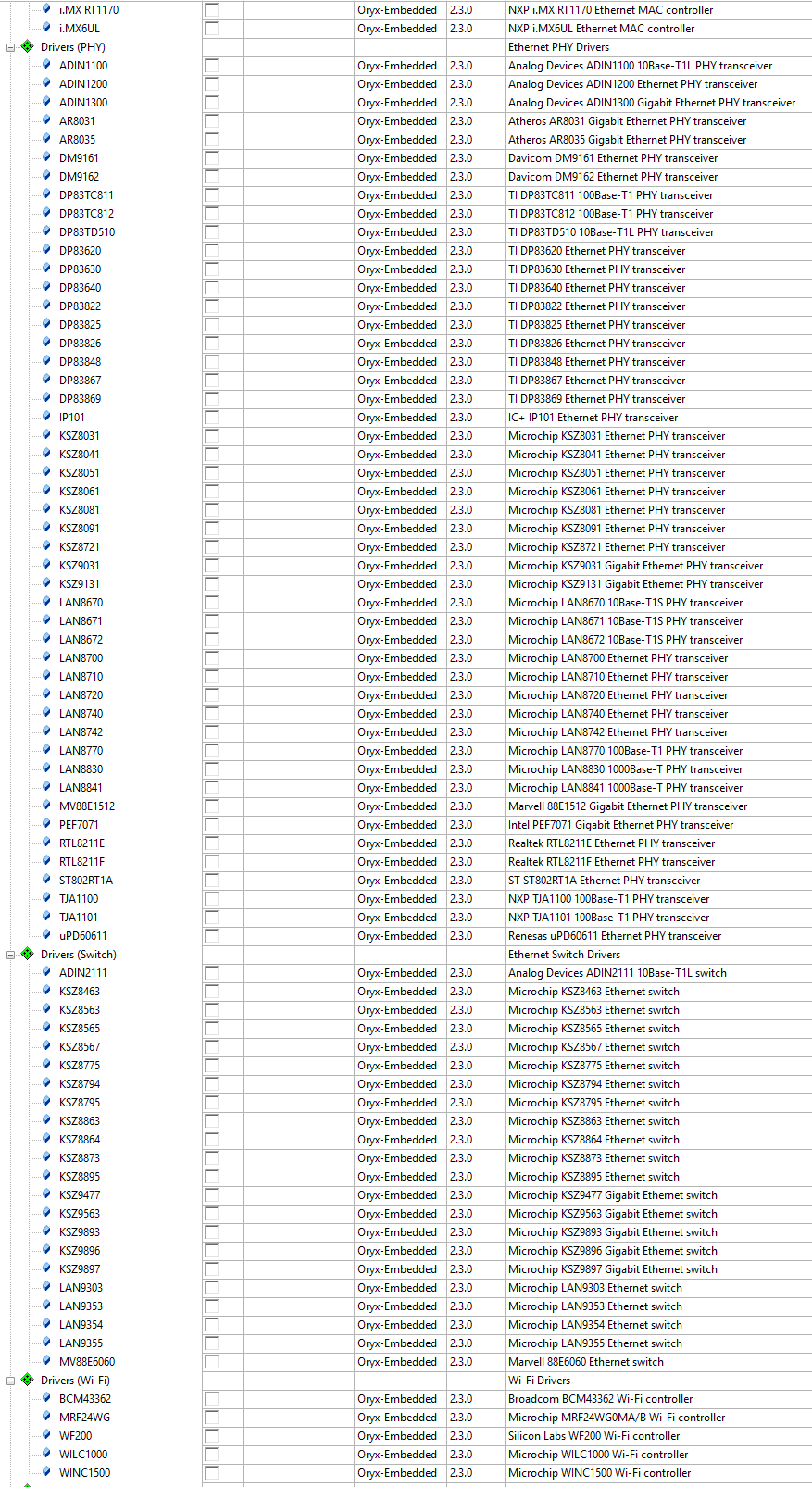Collapse the Drivers (PHY) tree group

(x=11, y=47)
